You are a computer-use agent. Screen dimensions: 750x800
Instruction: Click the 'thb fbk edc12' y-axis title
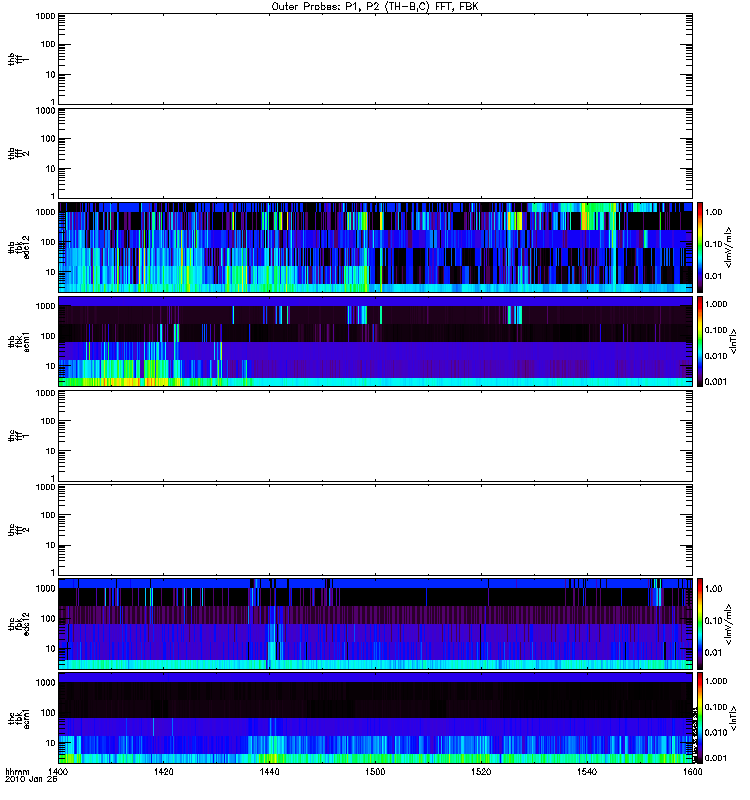click(19, 247)
